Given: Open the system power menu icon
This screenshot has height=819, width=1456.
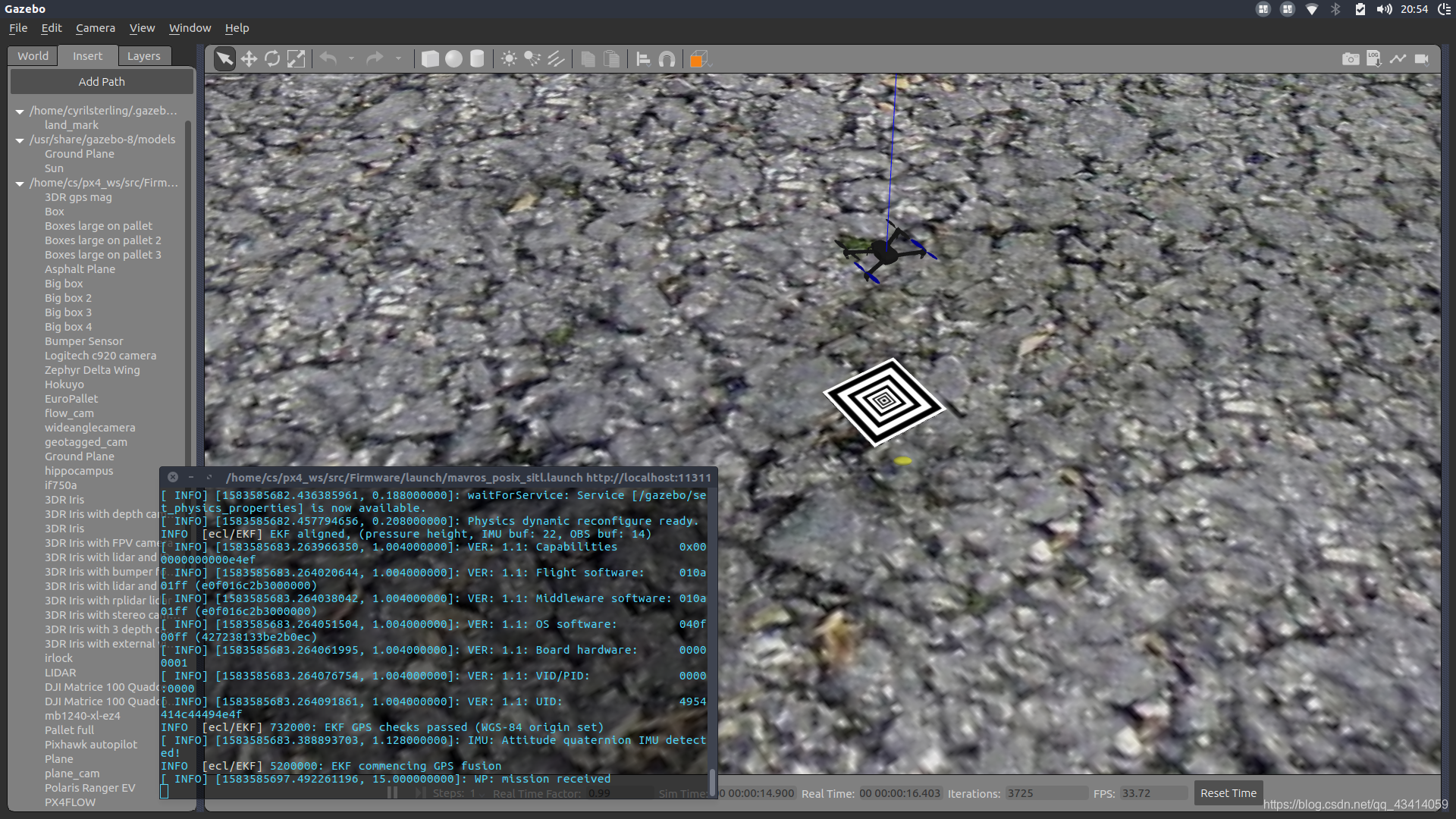Looking at the screenshot, I should (x=1444, y=9).
